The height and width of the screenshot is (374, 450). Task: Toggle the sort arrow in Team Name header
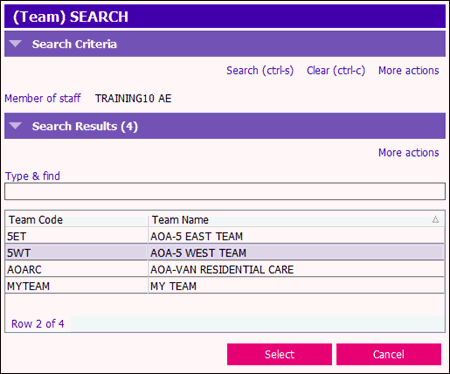(x=435, y=219)
